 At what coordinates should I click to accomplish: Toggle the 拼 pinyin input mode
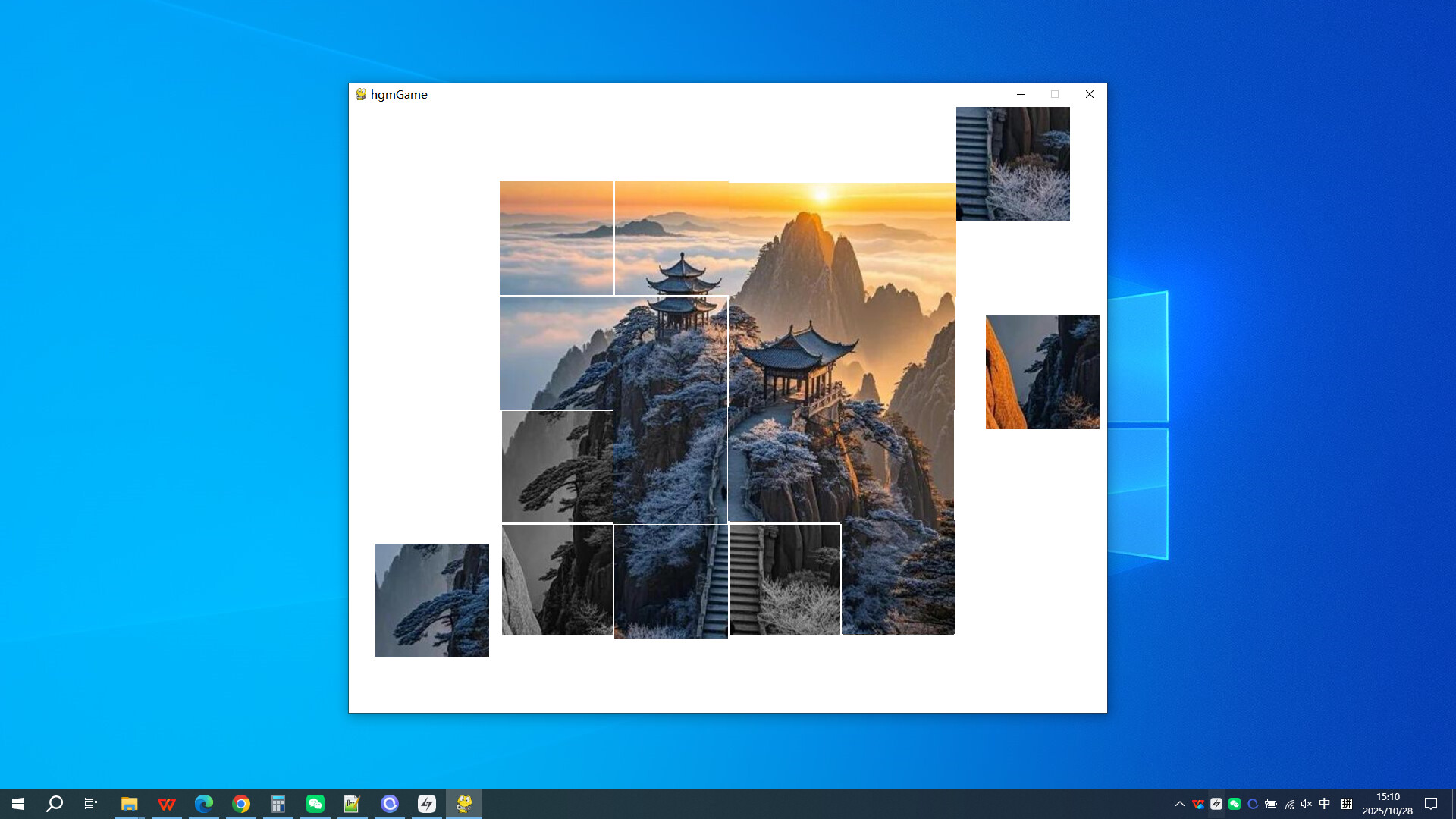pyautogui.click(x=1347, y=803)
